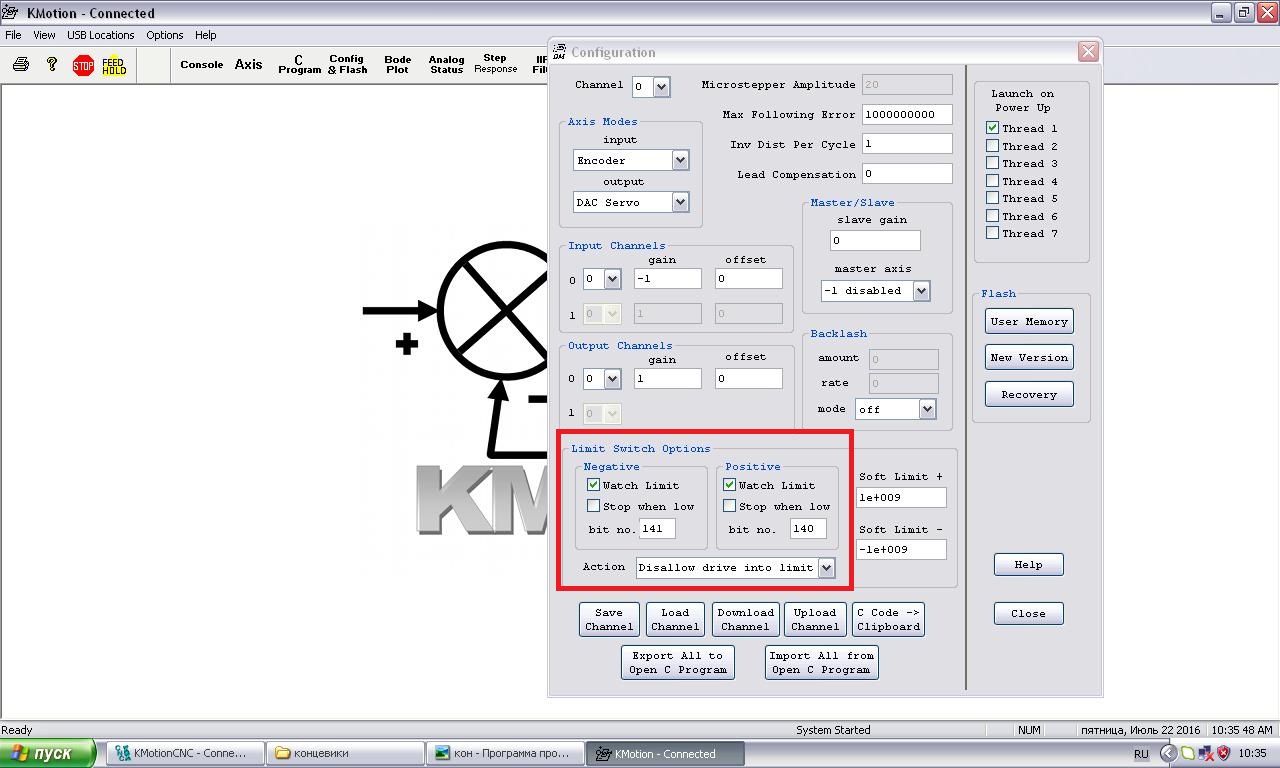
Task: Click the Max Following Error field
Action: (x=907, y=114)
